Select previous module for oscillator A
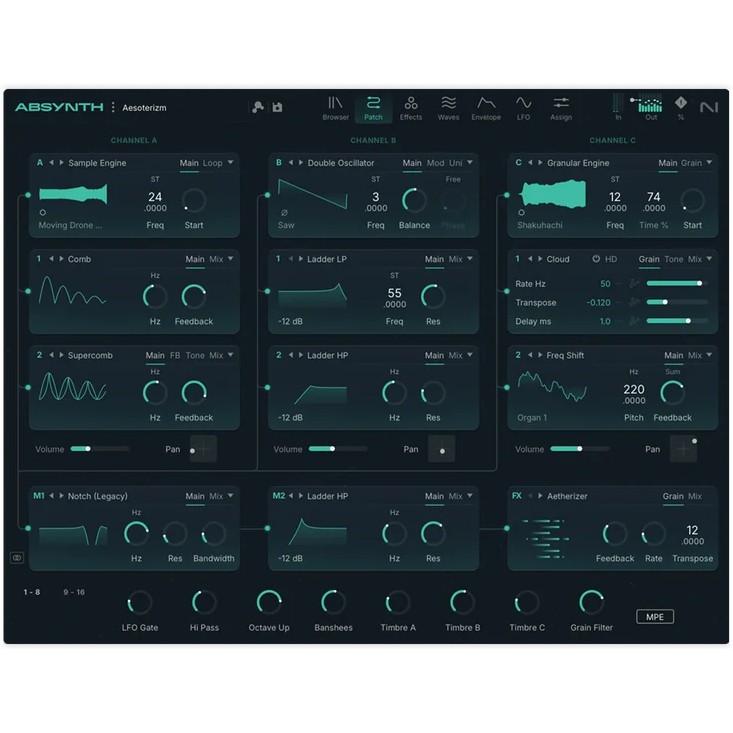The height and width of the screenshot is (733, 733). click(51, 163)
